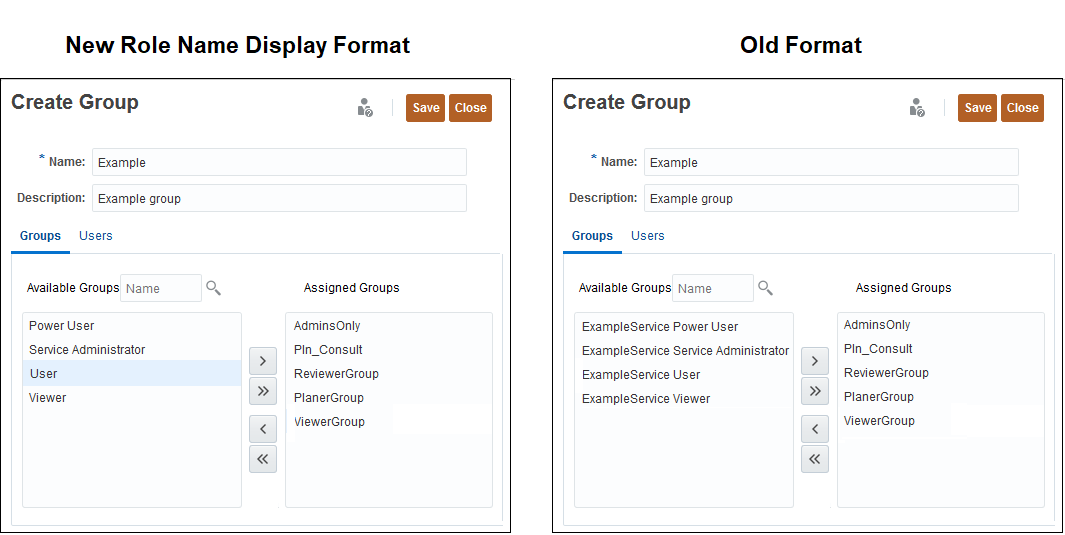Open the Users tab in old format dialog
The width and height of the screenshot is (1065, 535).
[x=648, y=236]
